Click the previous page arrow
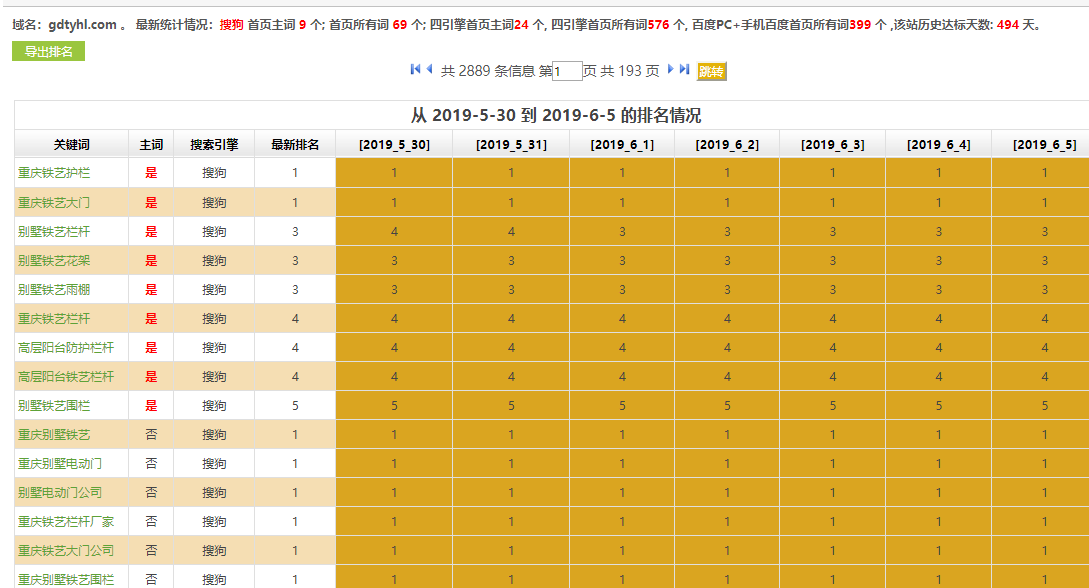 click(x=429, y=69)
